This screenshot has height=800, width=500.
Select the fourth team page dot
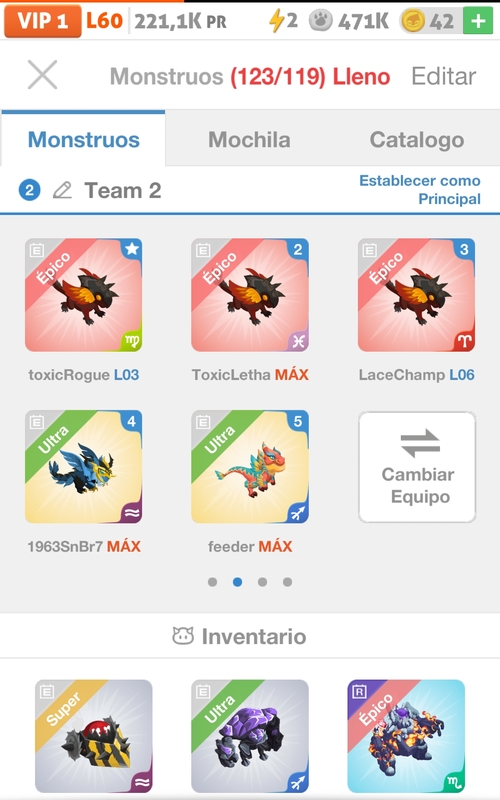point(287,582)
